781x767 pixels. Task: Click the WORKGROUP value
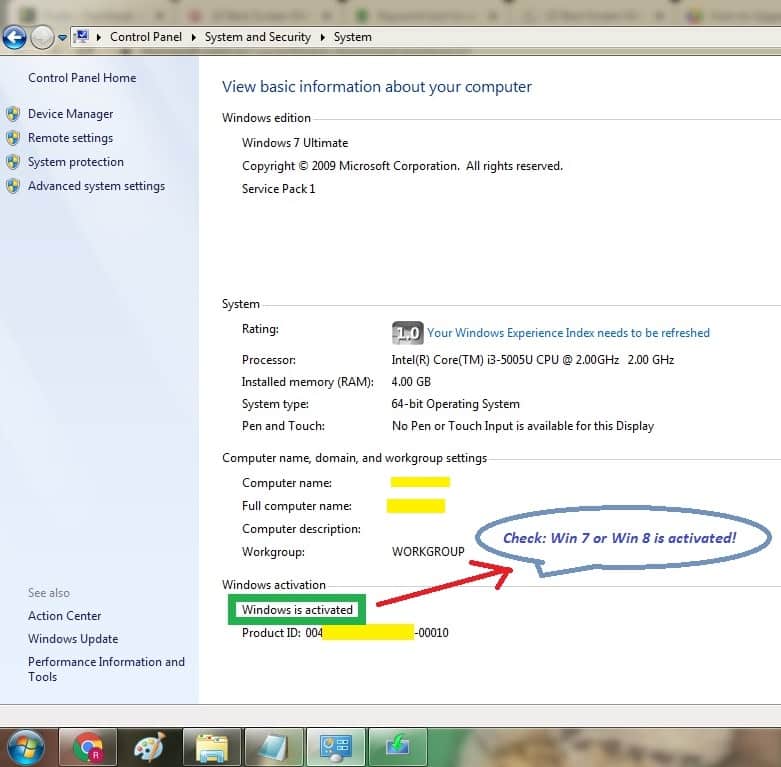(x=428, y=552)
